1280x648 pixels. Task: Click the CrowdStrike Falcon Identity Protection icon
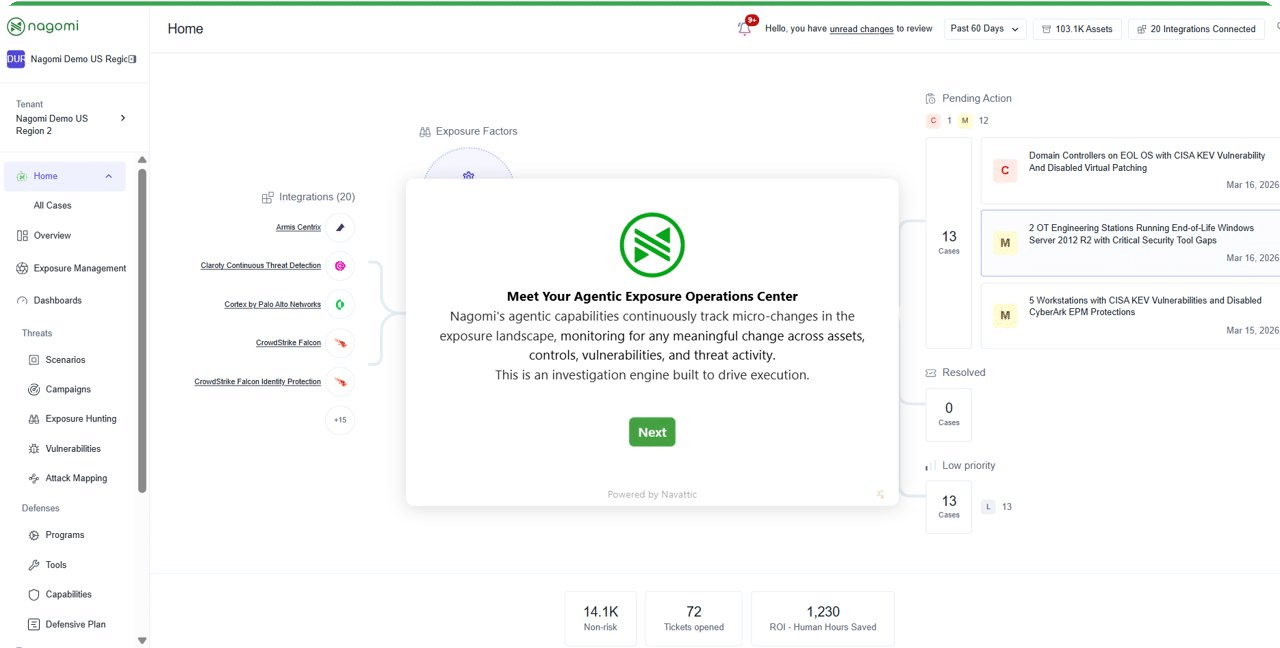[x=340, y=382]
